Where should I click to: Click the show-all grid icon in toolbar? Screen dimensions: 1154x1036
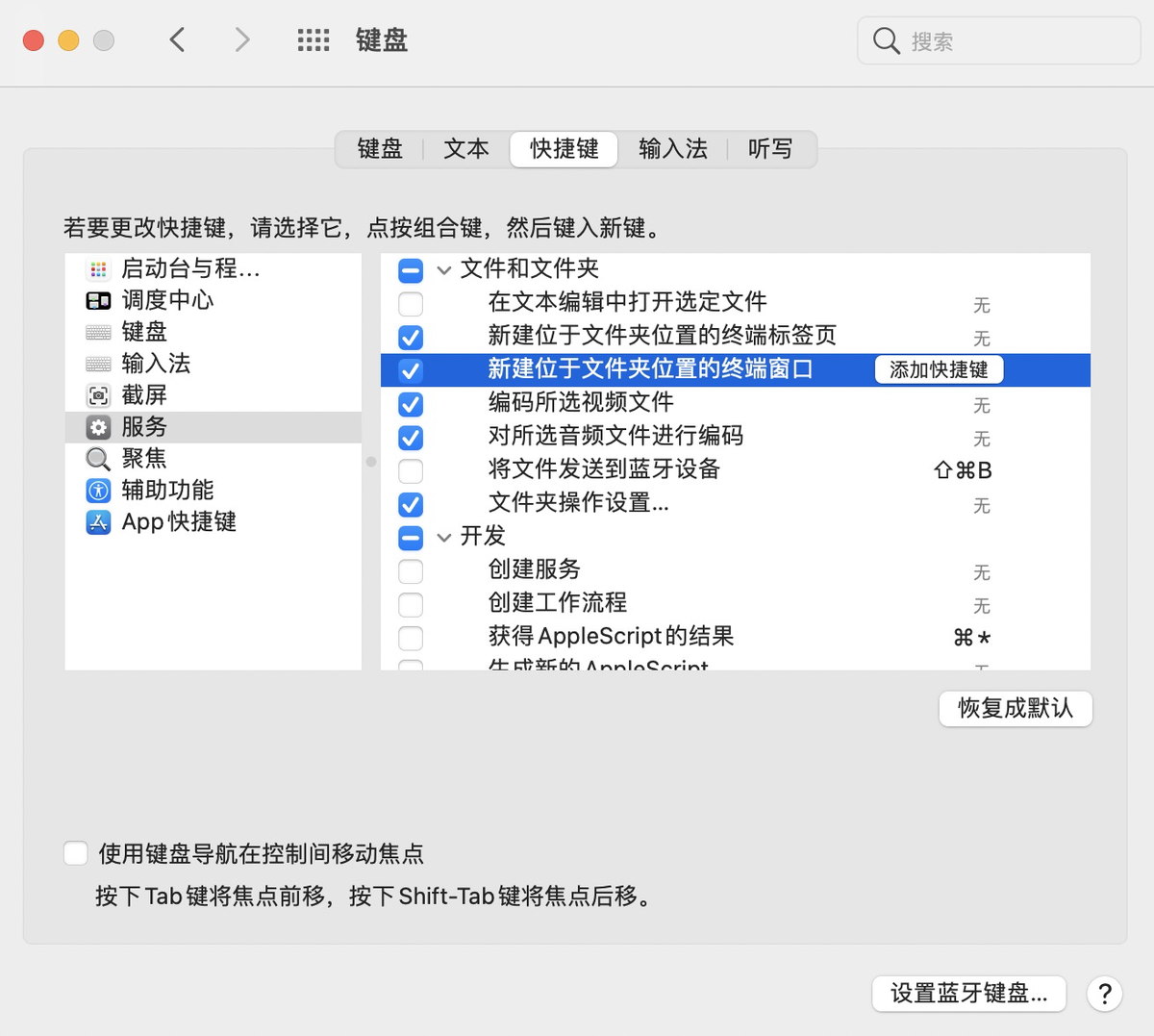[314, 40]
